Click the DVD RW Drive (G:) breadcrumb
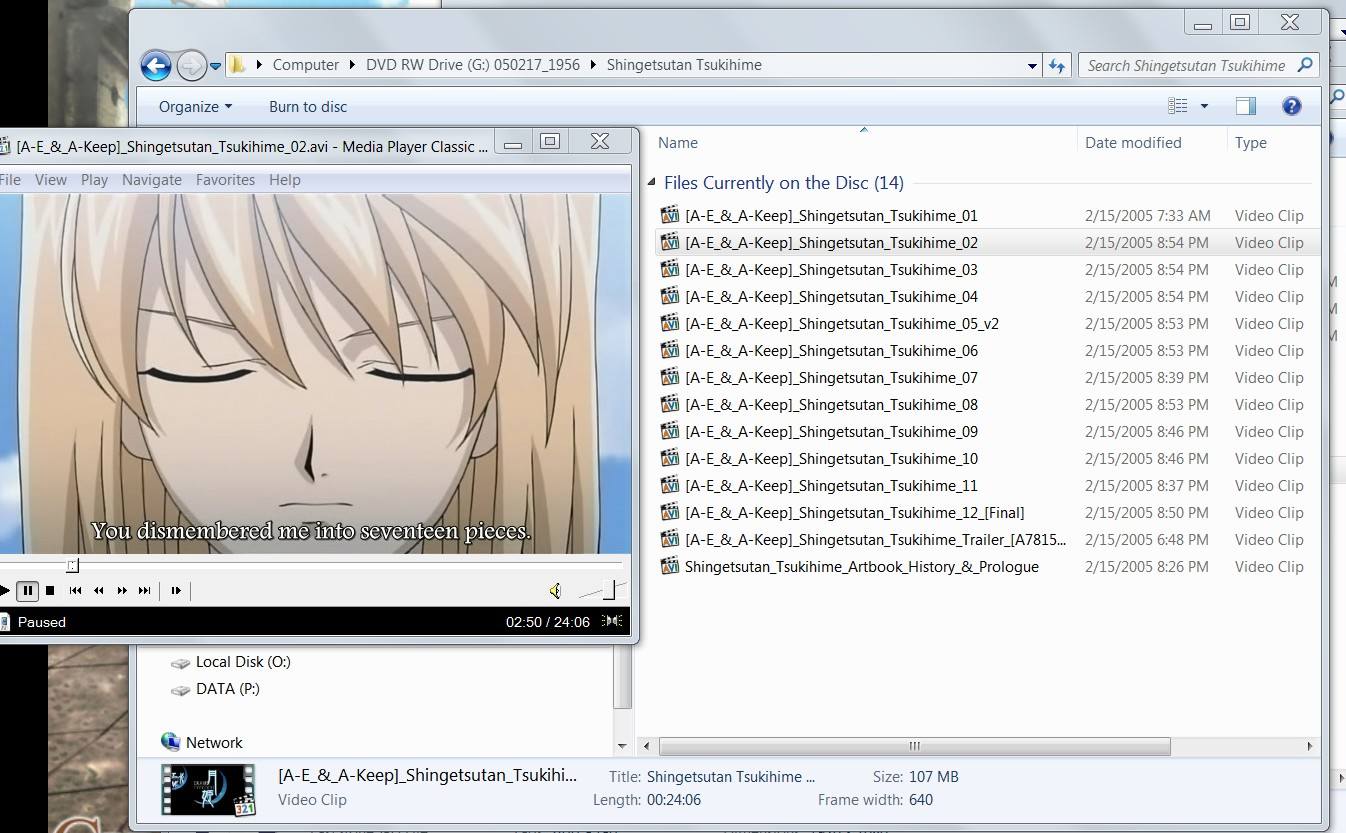Image resolution: width=1346 pixels, height=833 pixels. pos(473,65)
